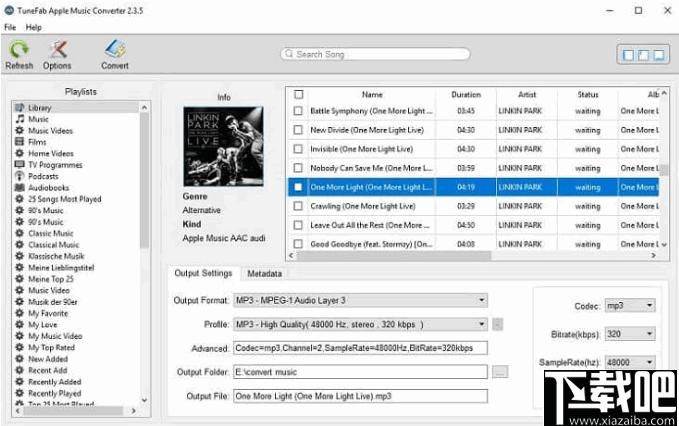
Task: Check the Battle Symphony song checkbox
Action: 298,111
